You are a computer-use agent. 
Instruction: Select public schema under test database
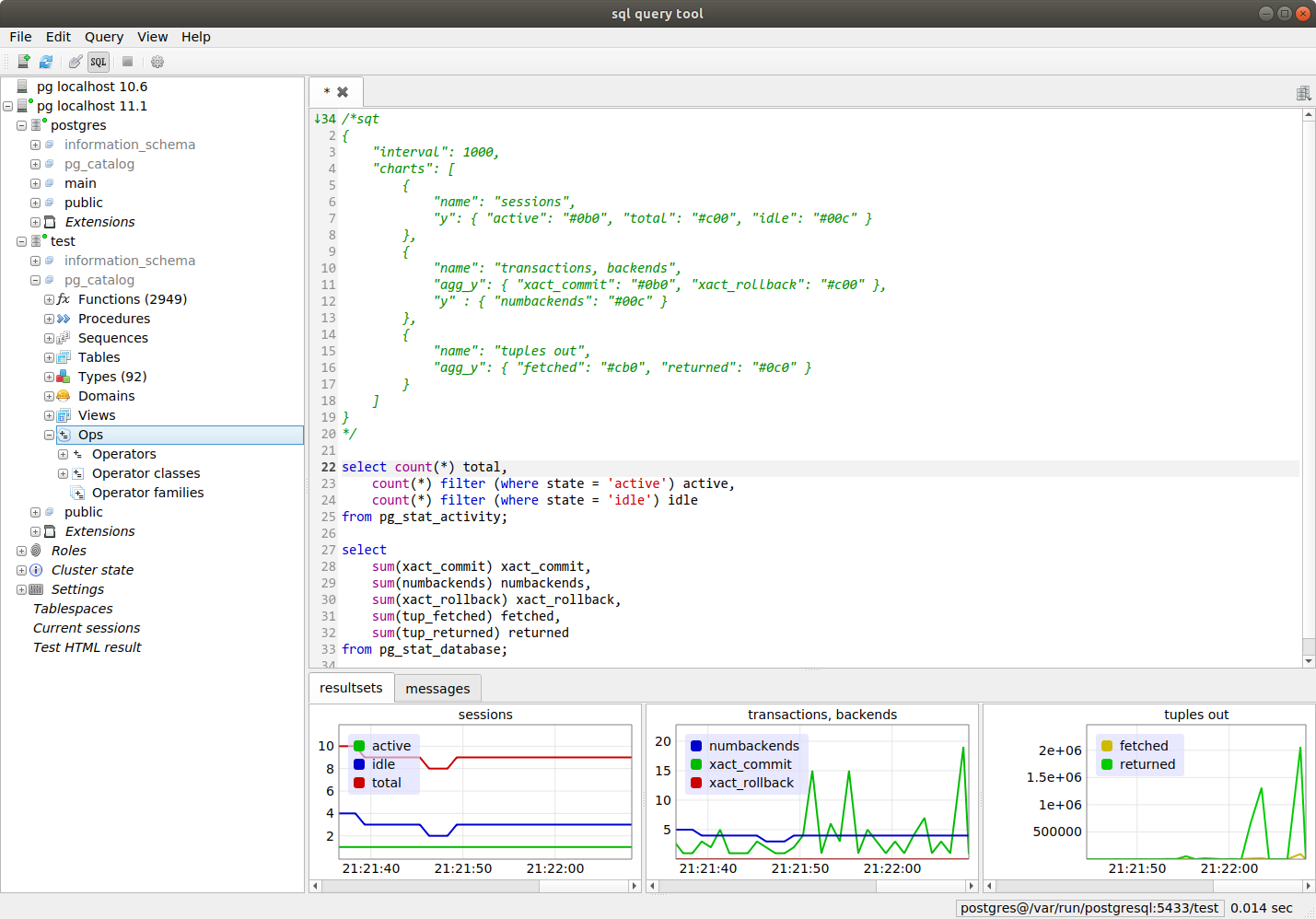tap(84, 512)
